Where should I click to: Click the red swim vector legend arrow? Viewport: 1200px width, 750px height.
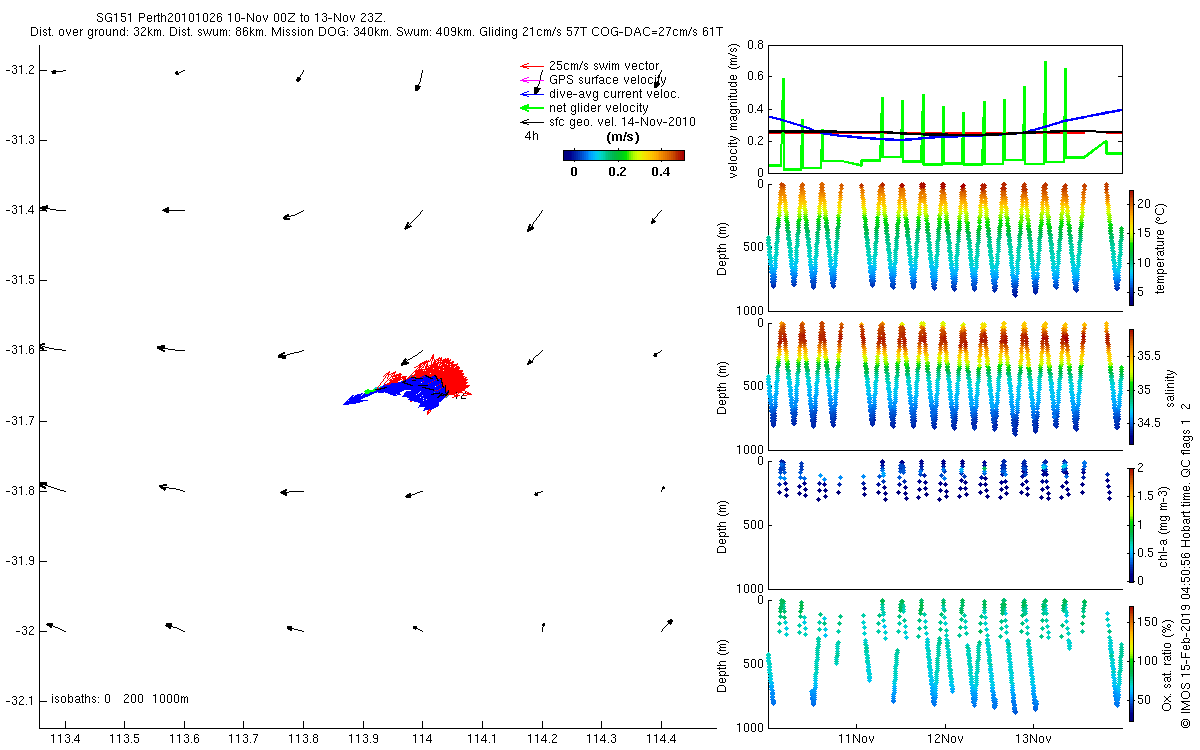pos(530,66)
